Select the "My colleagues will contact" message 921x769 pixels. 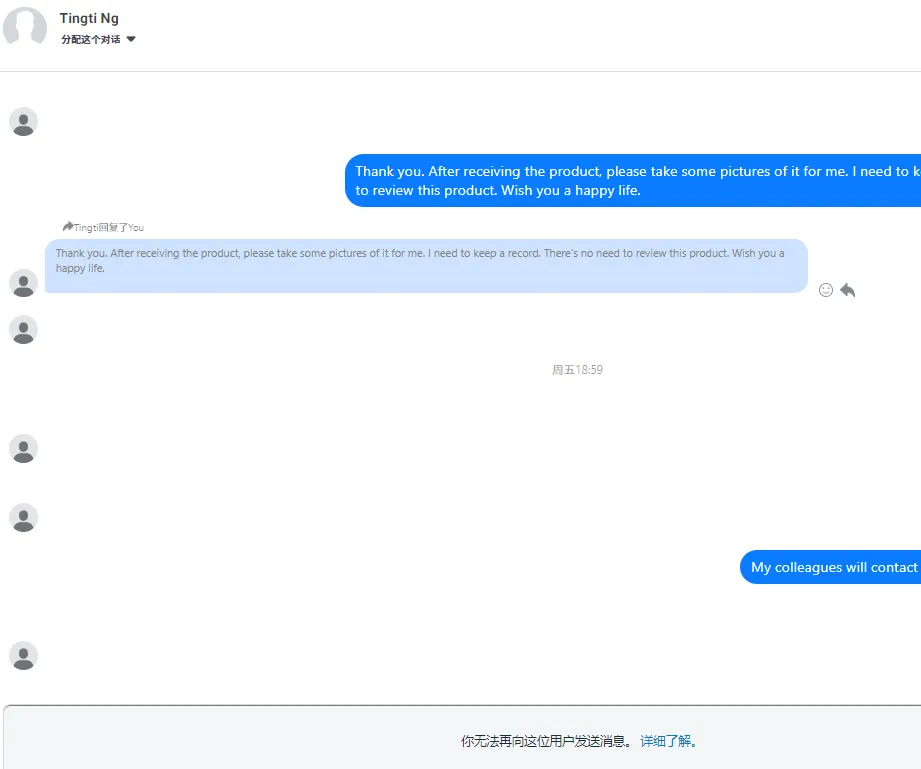click(831, 567)
